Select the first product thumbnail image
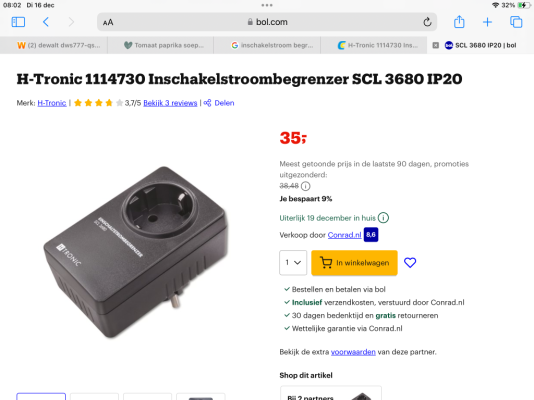 click(41, 397)
